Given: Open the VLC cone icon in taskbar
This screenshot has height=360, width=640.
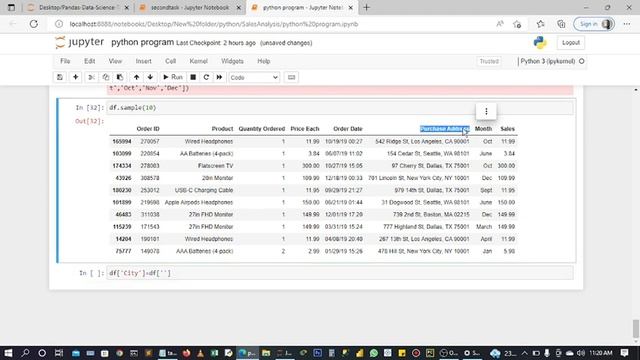Looking at the screenshot, I should coord(200,353).
